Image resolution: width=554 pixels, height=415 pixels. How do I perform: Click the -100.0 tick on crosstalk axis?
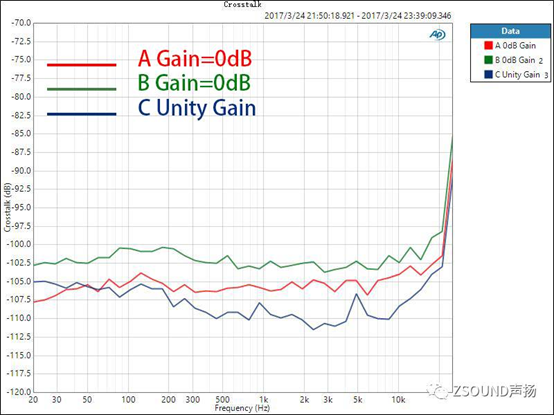21,244
